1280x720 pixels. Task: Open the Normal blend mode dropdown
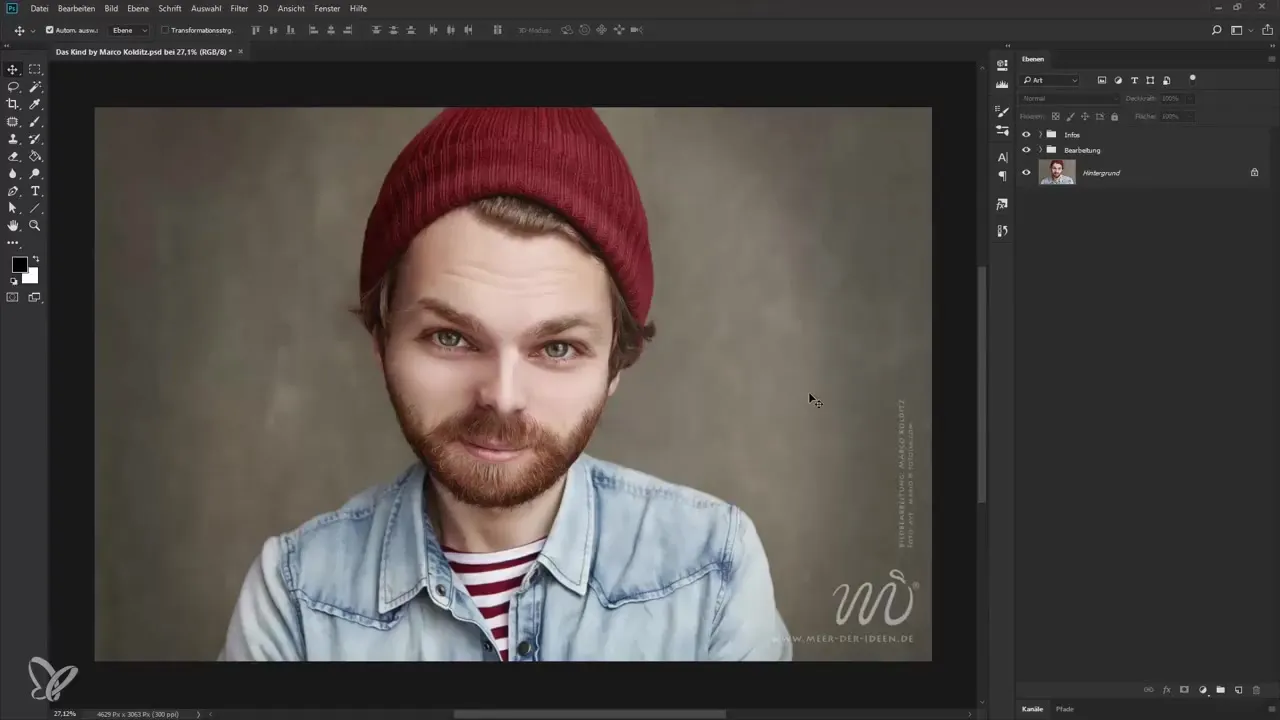click(1069, 98)
